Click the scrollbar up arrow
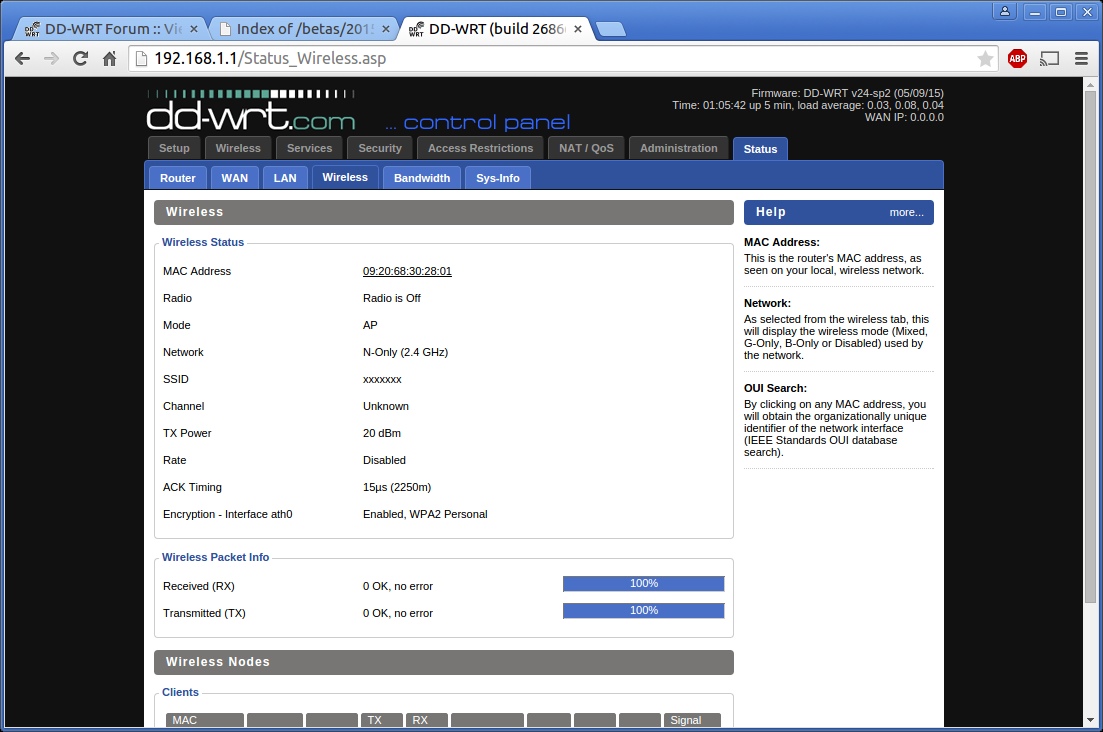The height and width of the screenshot is (732, 1103). [1090, 84]
